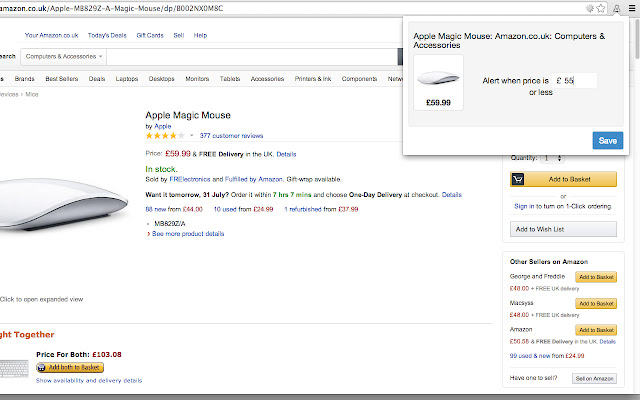Open the 377 customer reviews link
The width and height of the screenshot is (640, 400).
tap(231, 135)
